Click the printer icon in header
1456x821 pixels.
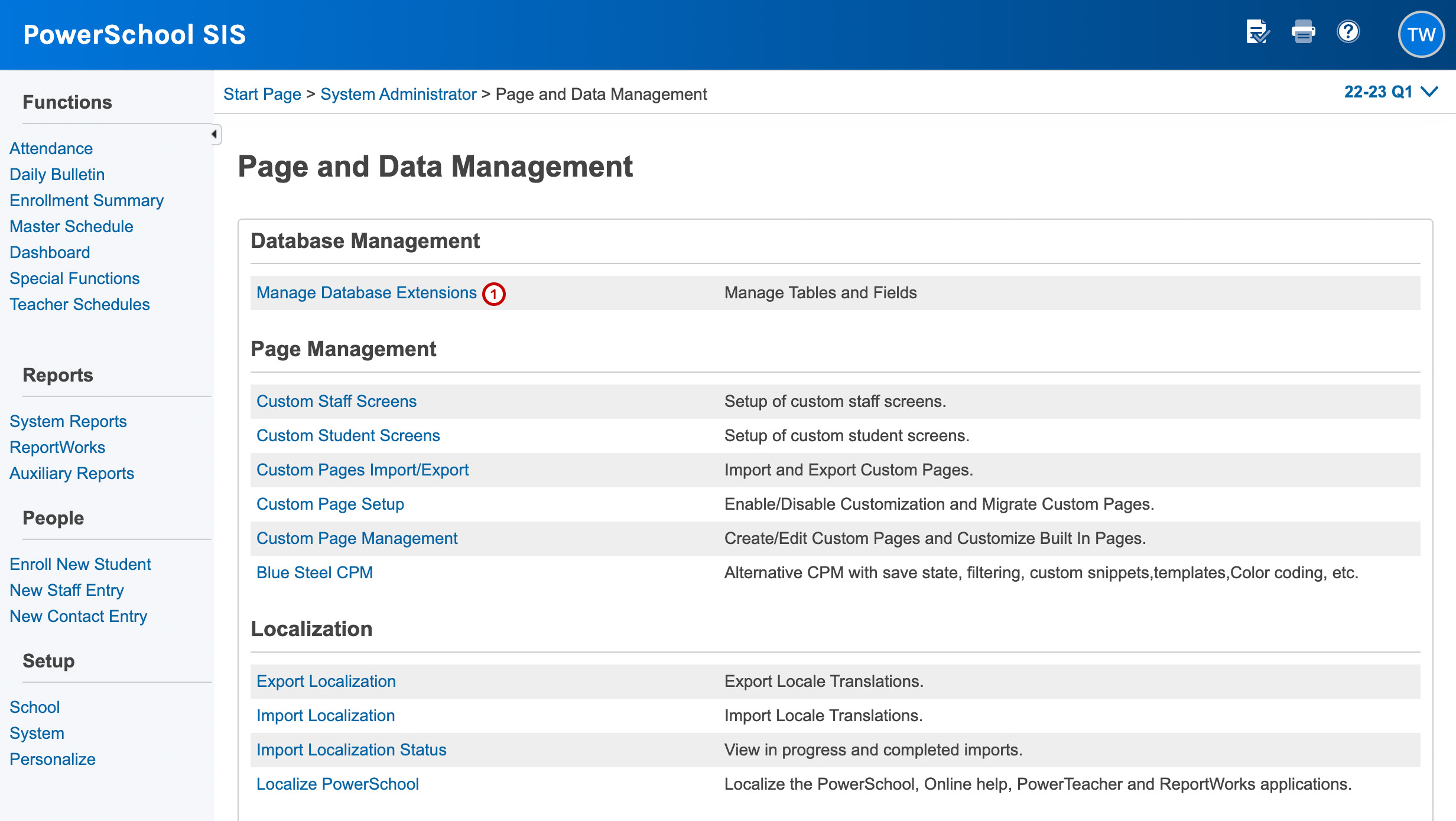click(1303, 32)
